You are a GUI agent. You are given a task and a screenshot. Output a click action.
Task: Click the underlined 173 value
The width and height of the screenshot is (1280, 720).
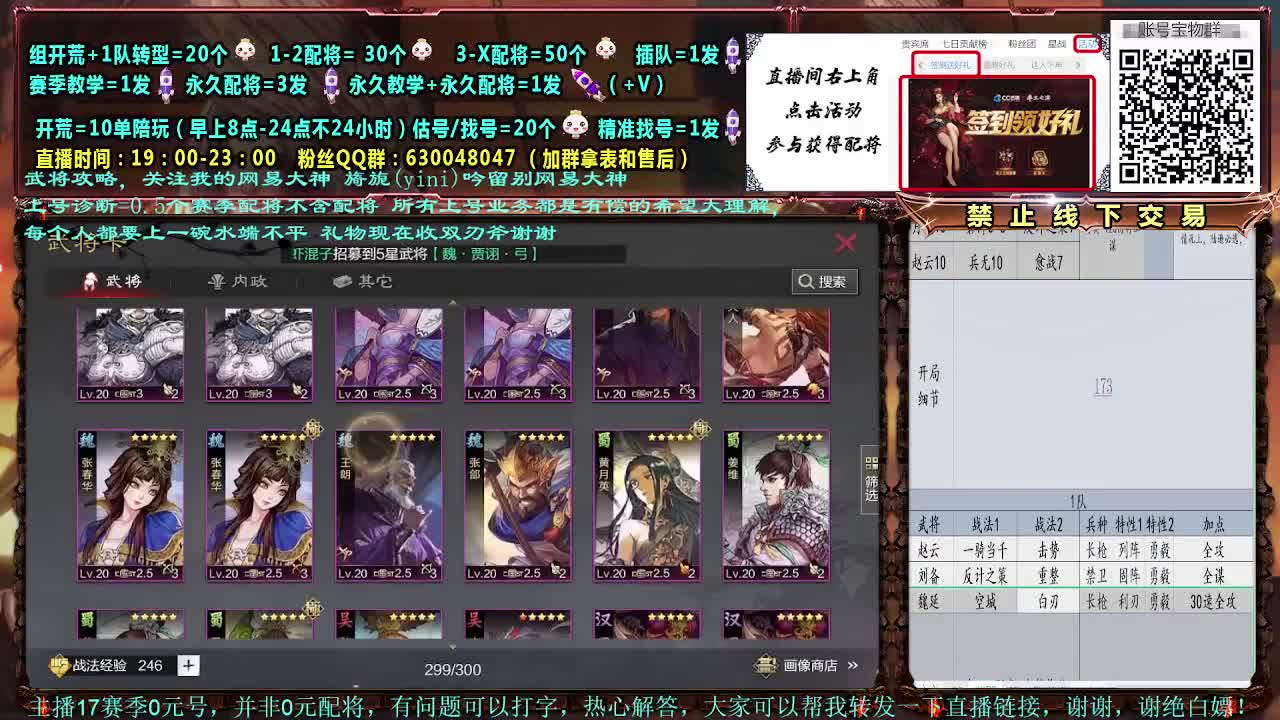[x=1103, y=387]
